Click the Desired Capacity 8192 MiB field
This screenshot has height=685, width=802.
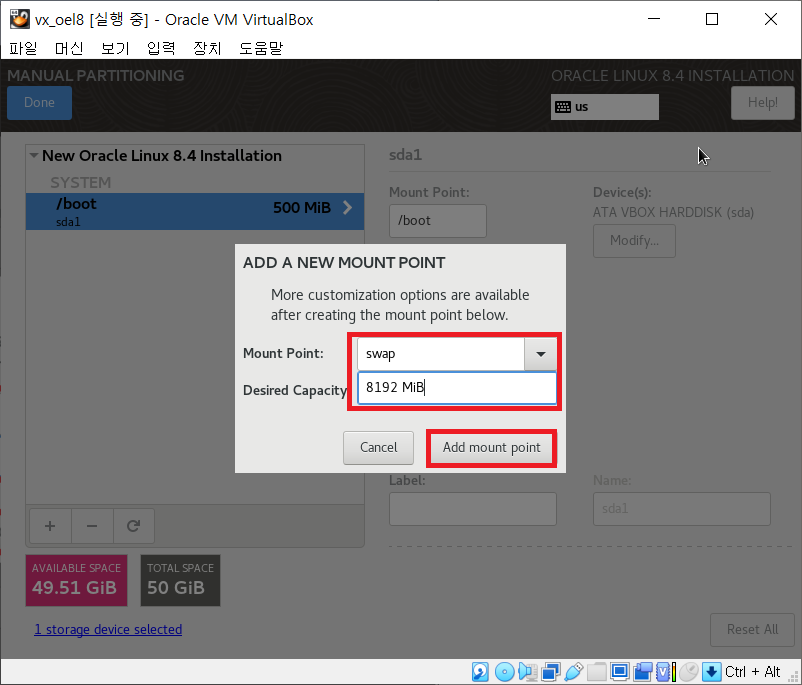[x=457, y=388]
